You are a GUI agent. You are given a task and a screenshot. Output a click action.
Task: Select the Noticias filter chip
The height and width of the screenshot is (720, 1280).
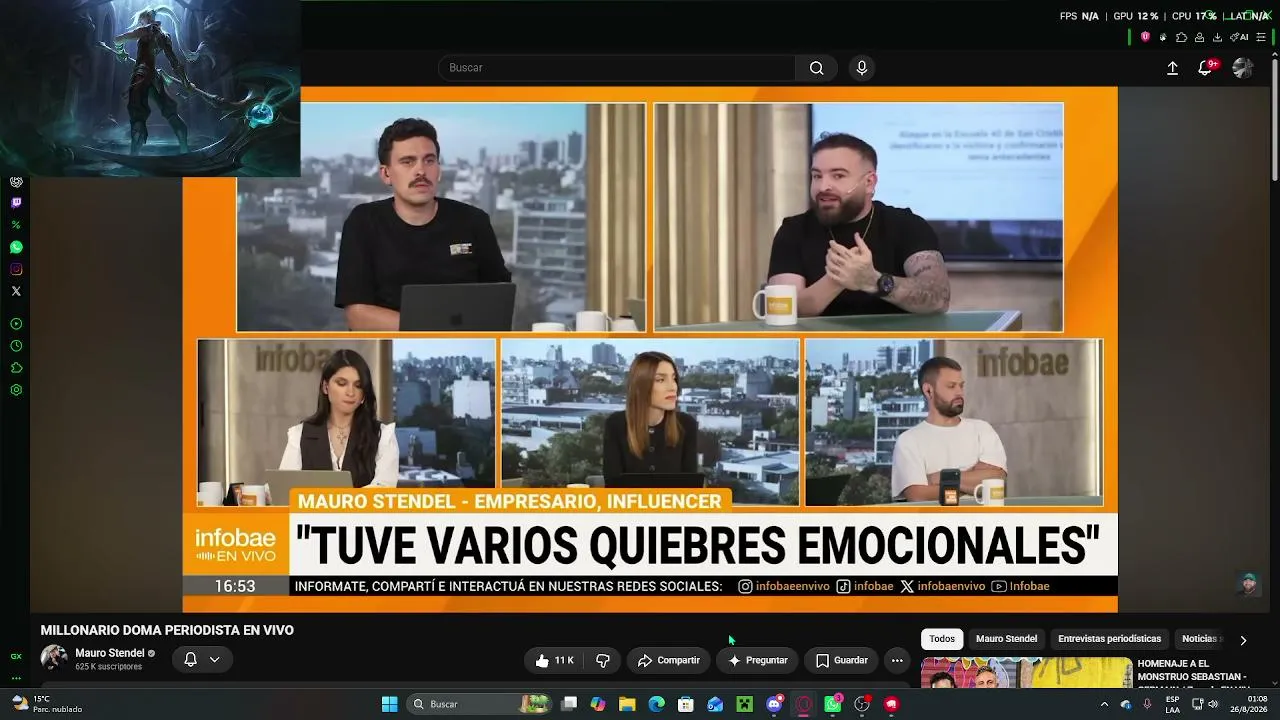click(x=1200, y=639)
